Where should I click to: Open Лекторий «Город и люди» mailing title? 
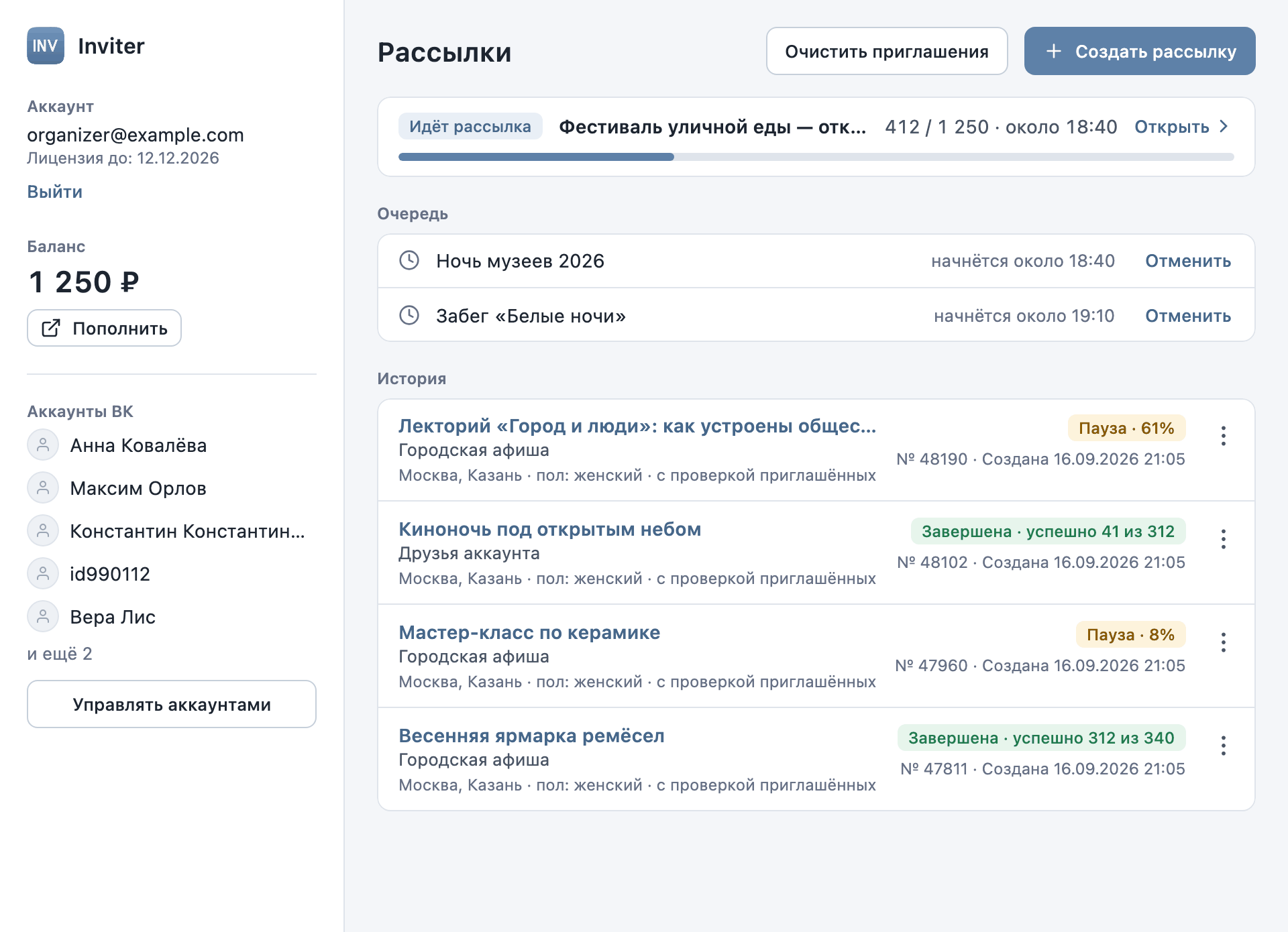637,426
